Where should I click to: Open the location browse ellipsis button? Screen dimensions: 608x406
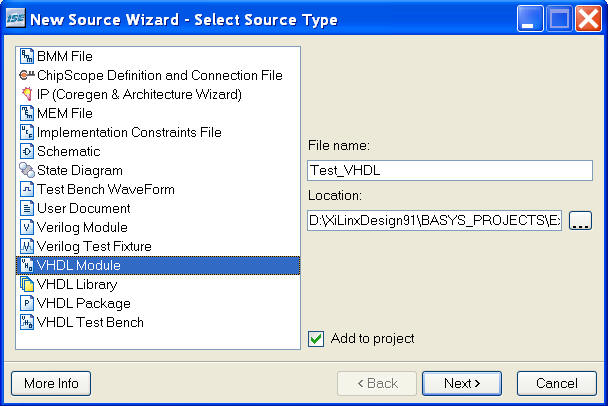pos(580,221)
